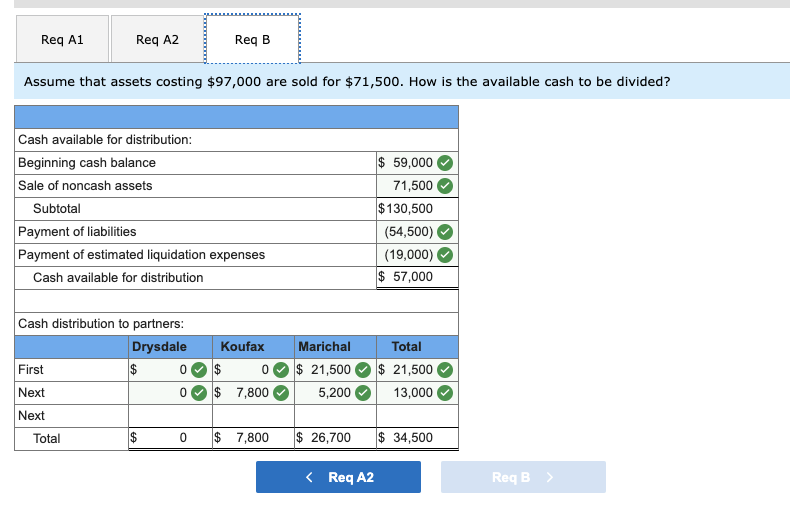Switch to the Req A2 tab
The width and height of the screenshot is (809, 515).
(x=157, y=39)
